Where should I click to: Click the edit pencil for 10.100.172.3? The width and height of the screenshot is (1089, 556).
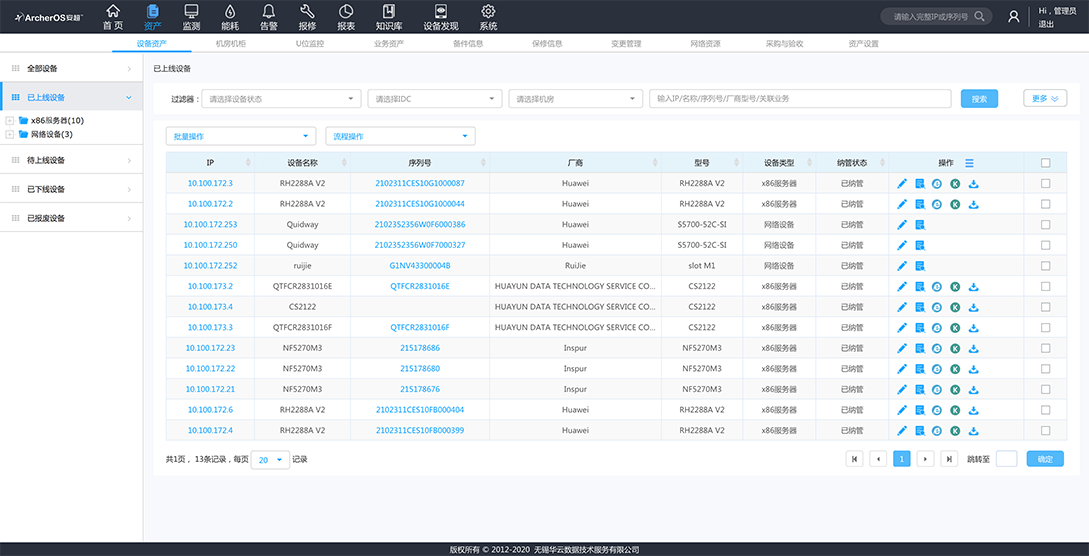[x=902, y=183]
